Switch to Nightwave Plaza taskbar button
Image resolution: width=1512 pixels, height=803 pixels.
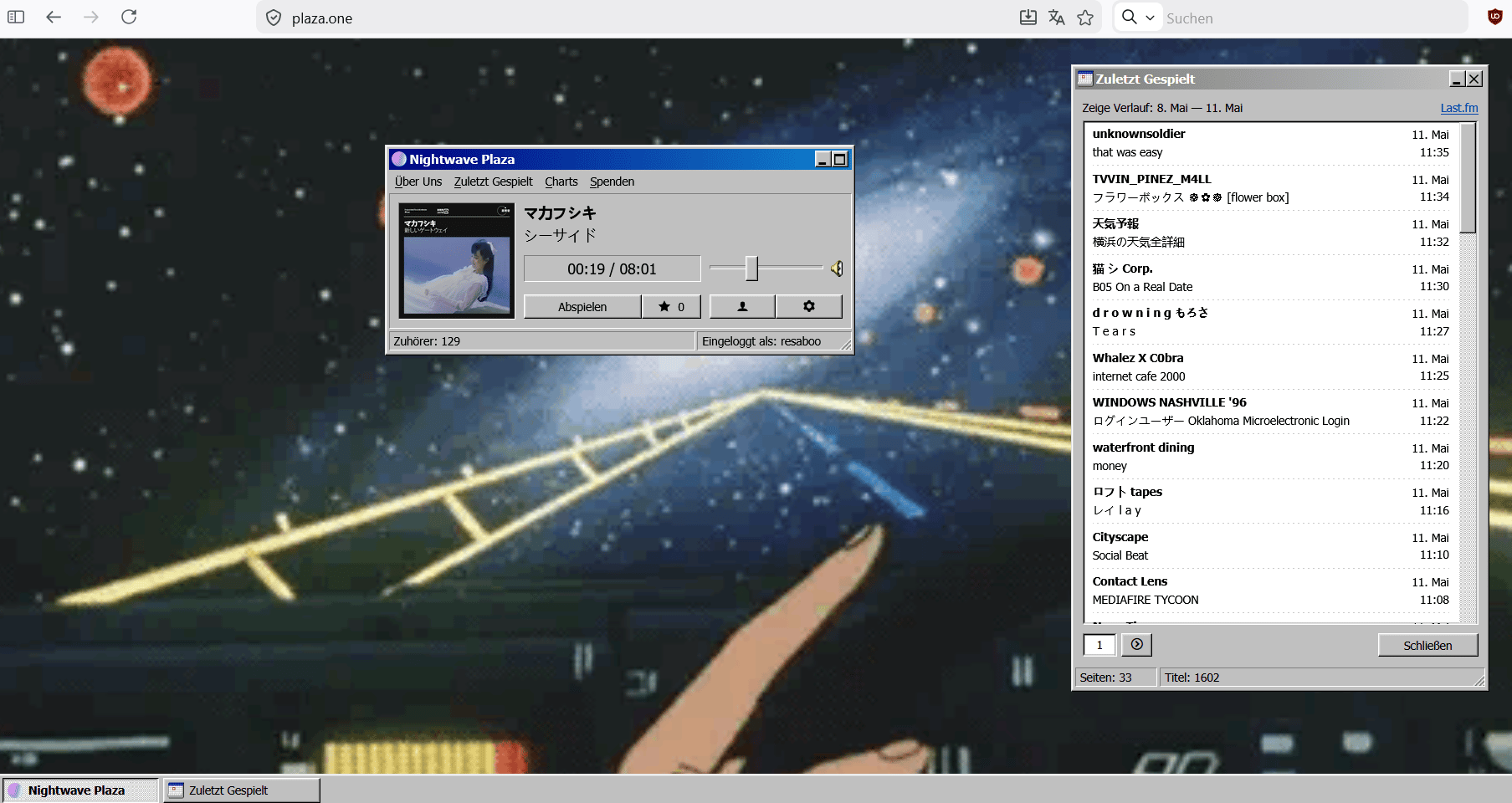(80, 790)
